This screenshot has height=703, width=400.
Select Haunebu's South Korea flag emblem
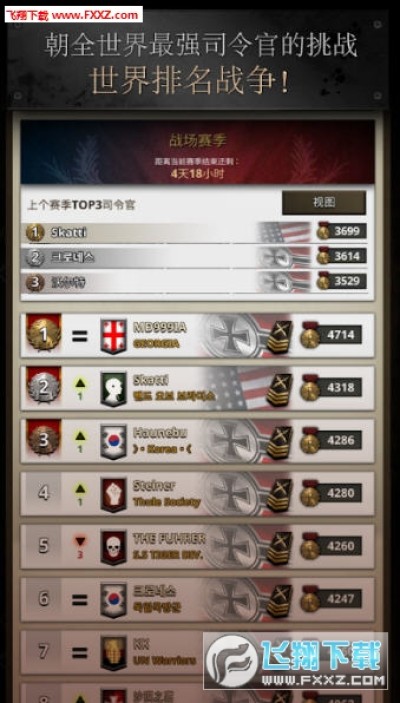click(x=113, y=442)
